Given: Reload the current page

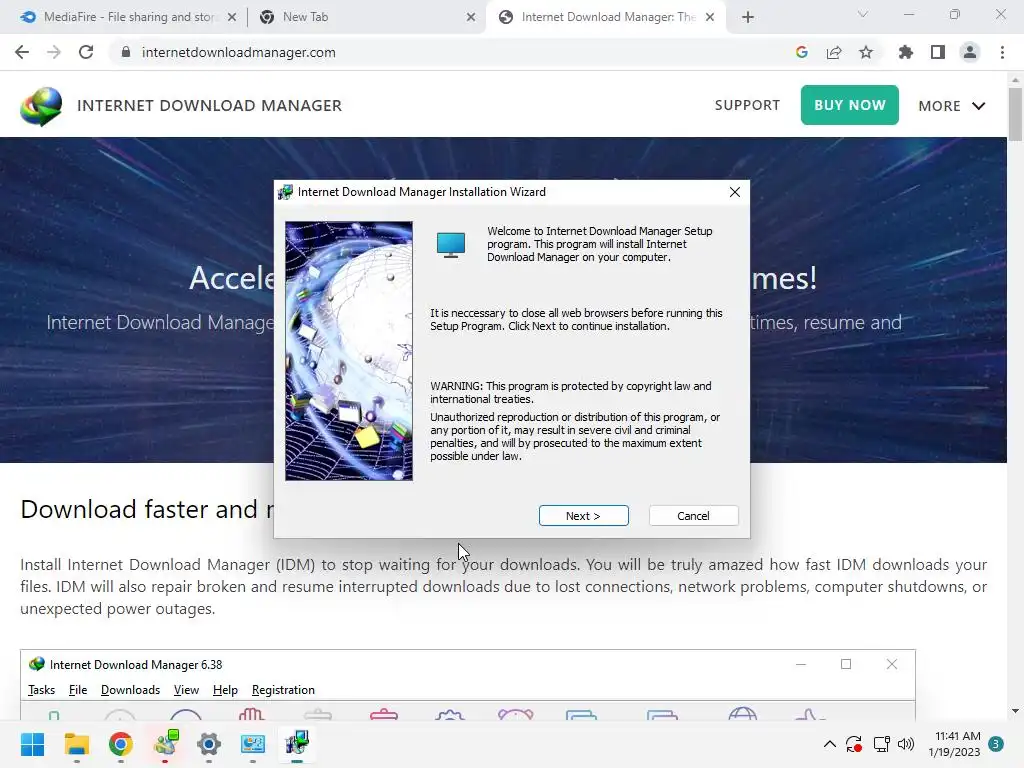Looking at the screenshot, I should coord(86,52).
